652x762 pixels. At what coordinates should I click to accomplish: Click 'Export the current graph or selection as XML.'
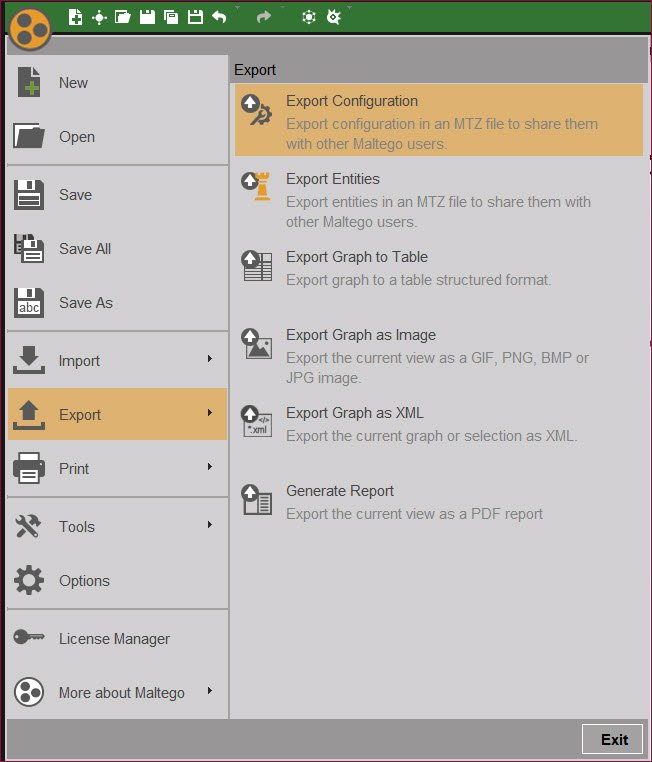[x=431, y=436]
